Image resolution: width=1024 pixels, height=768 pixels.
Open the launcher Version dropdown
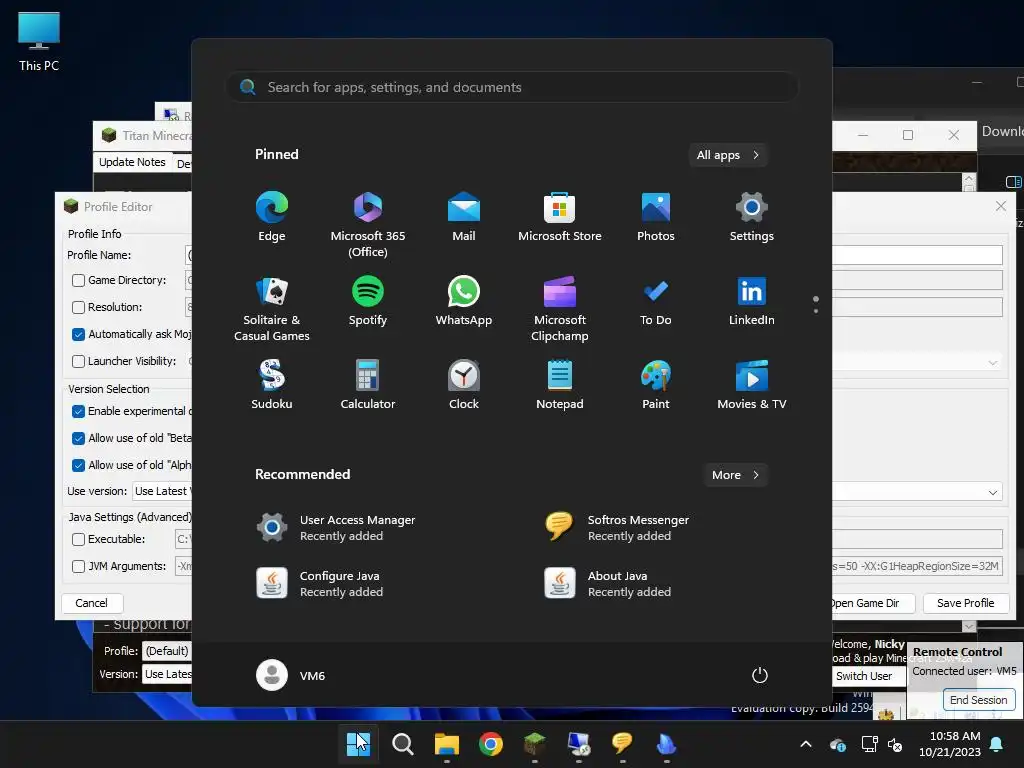tap(167, 674)
